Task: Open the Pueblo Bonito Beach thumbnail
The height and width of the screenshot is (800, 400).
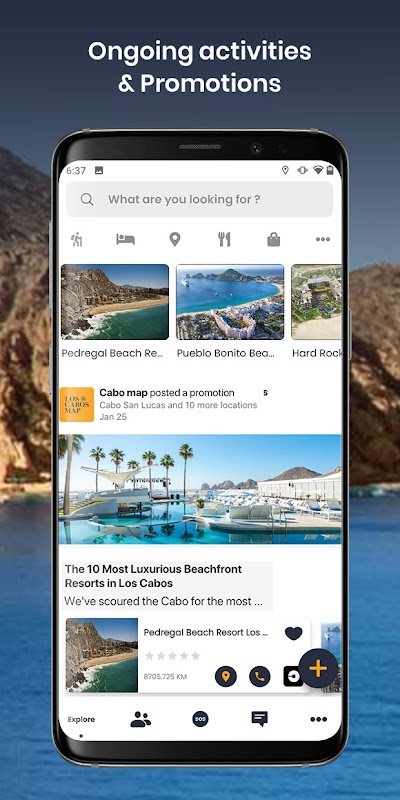Action: tap(230, 302)
